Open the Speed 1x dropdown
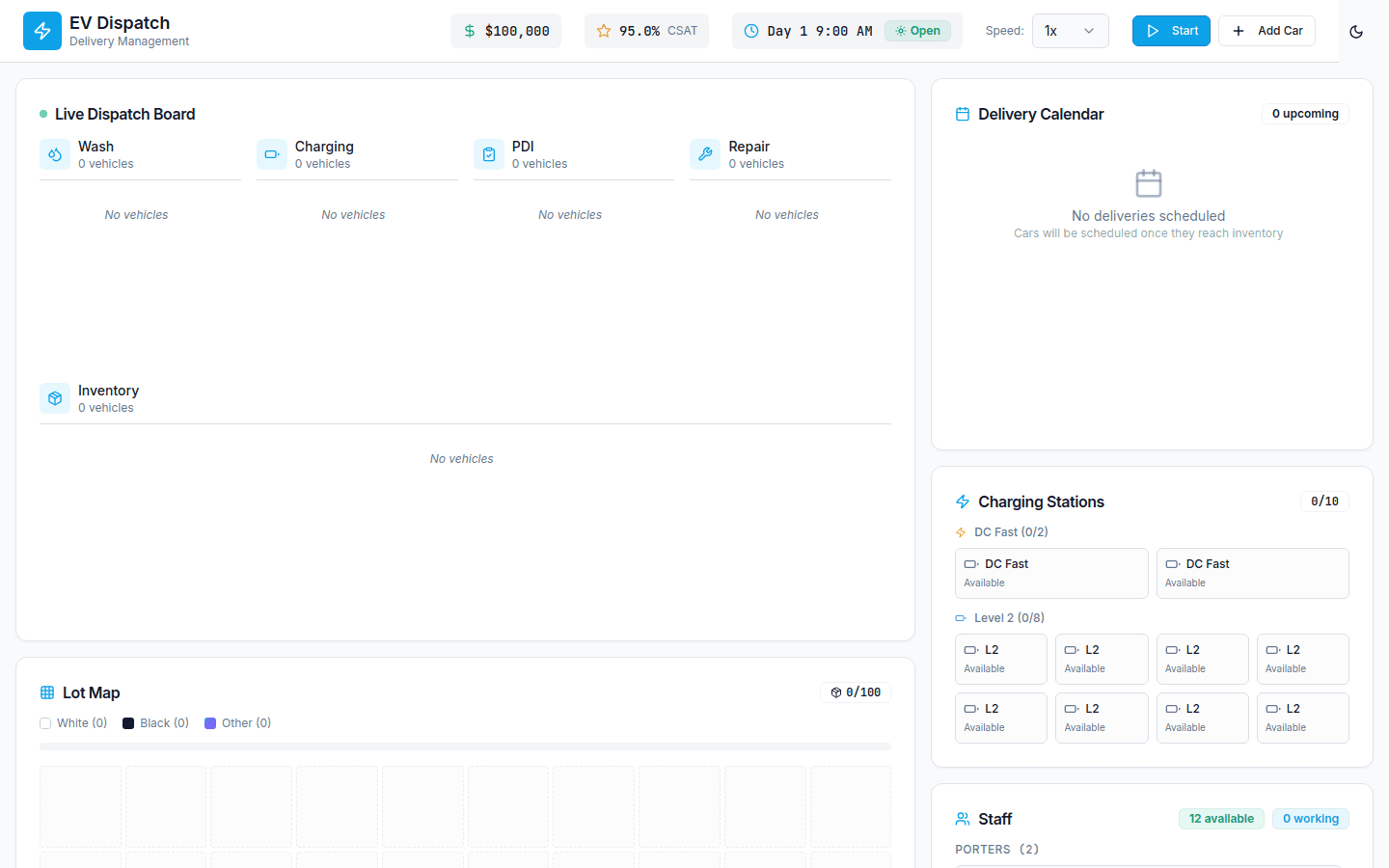 click(x=1071, y=31)
